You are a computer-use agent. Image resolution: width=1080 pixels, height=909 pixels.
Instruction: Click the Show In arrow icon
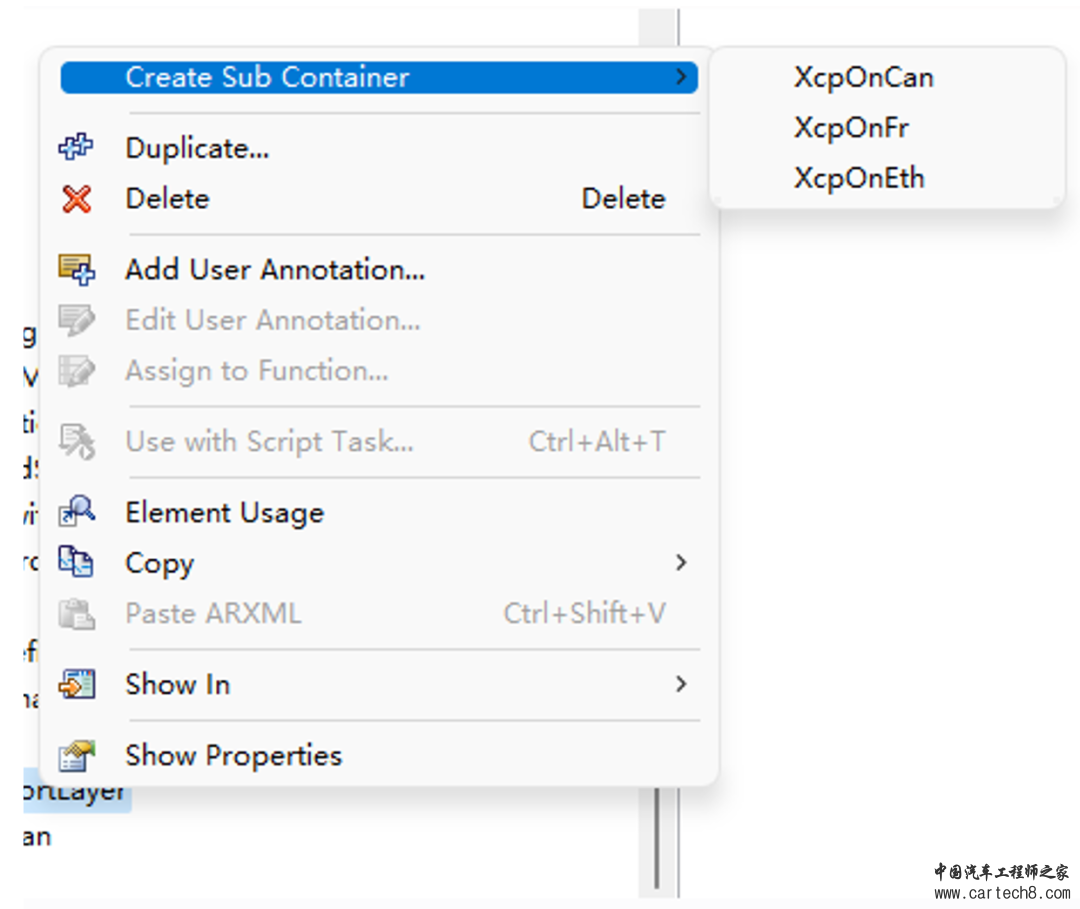(76, 684)
